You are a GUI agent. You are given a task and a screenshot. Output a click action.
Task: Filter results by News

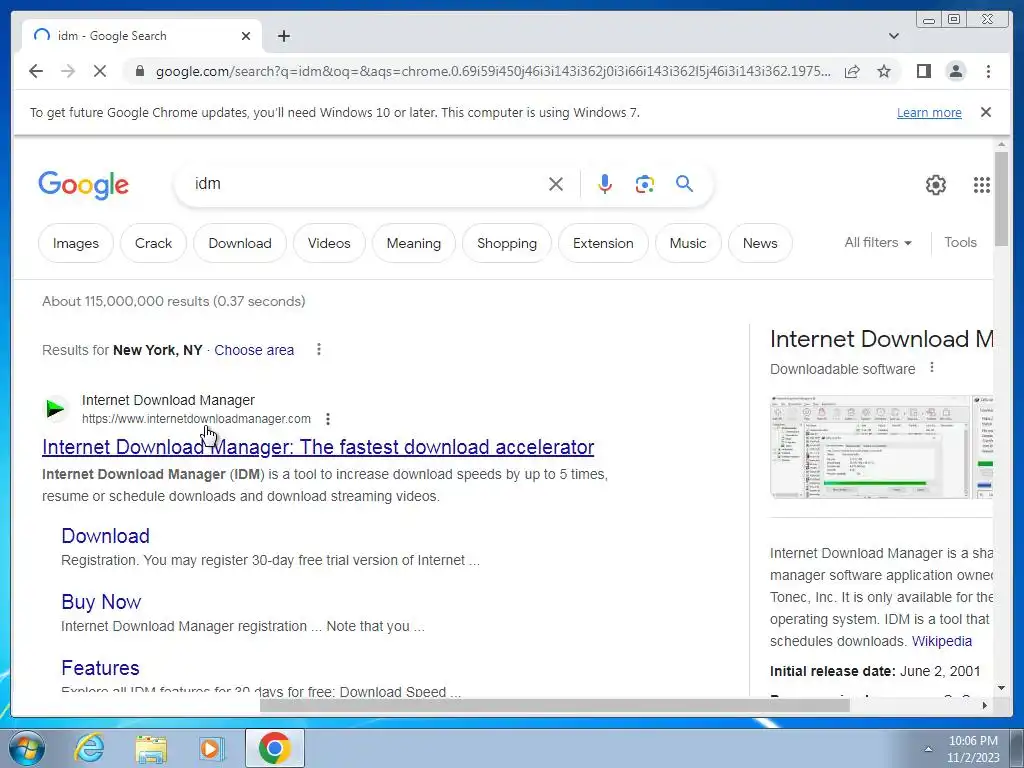tap(760, 243)
